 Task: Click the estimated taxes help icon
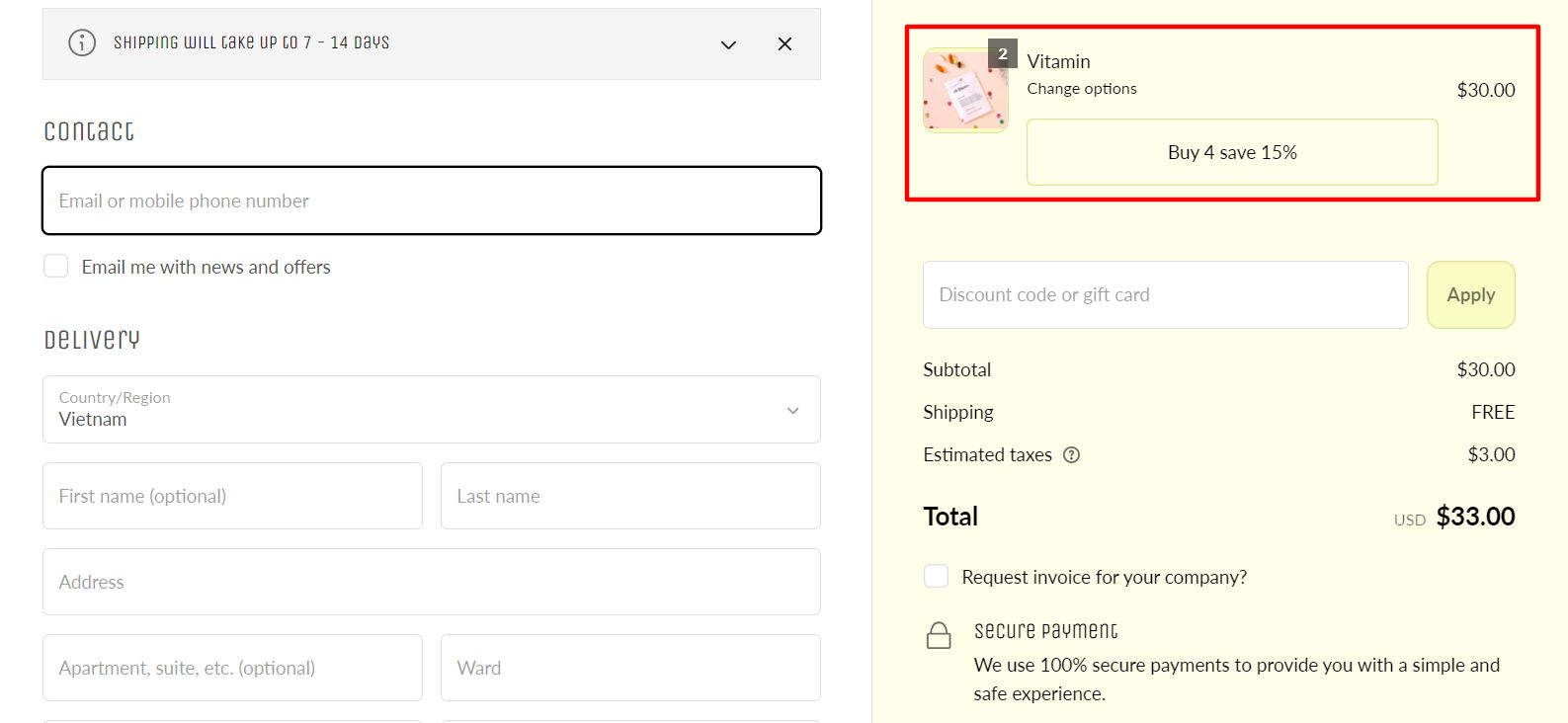(1071, 455)
